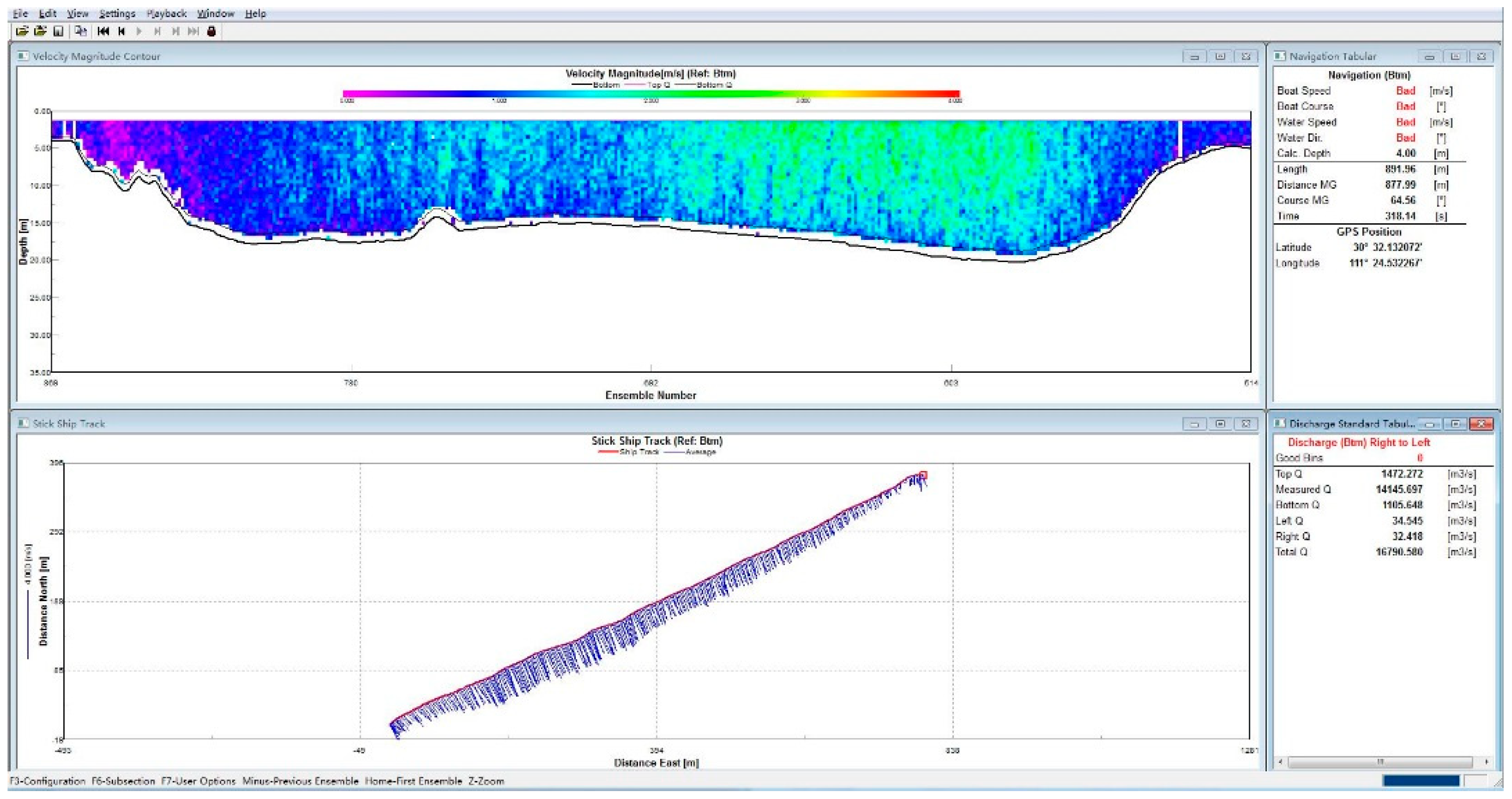Click the red record icon in toolbar
Screen dimensions: 1512x799
coord(211,31)
